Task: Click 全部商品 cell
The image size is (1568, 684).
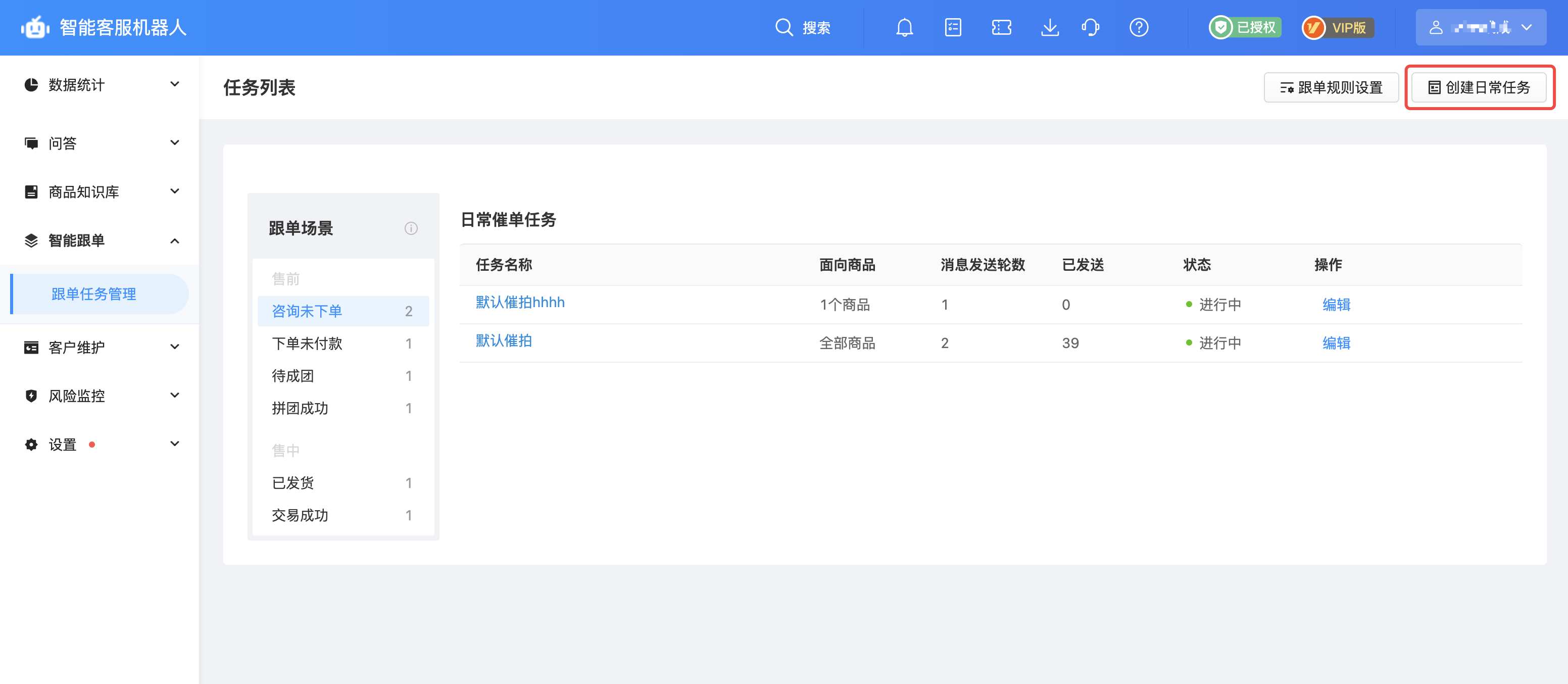Action: [847, 343]
